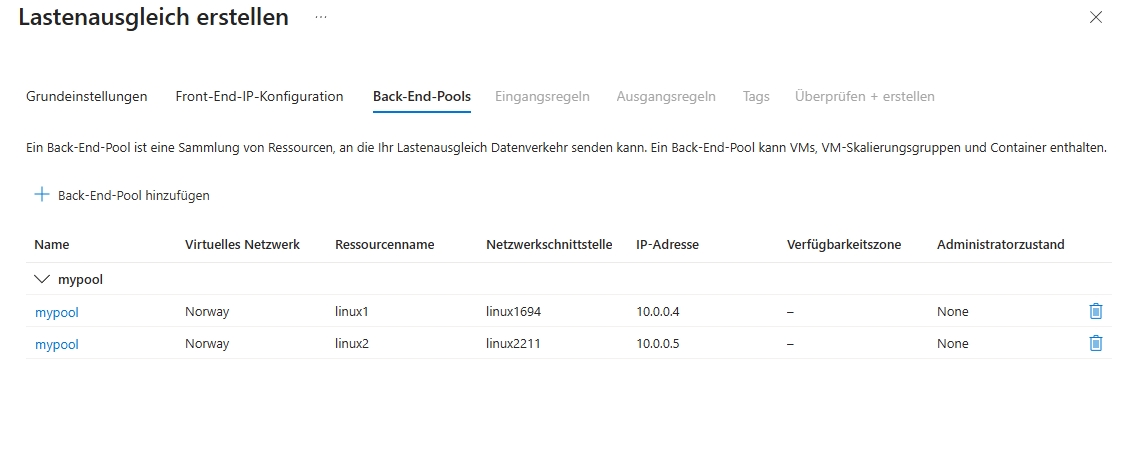
Task: Select the mypool group row label
Action: tap(80, 280)
